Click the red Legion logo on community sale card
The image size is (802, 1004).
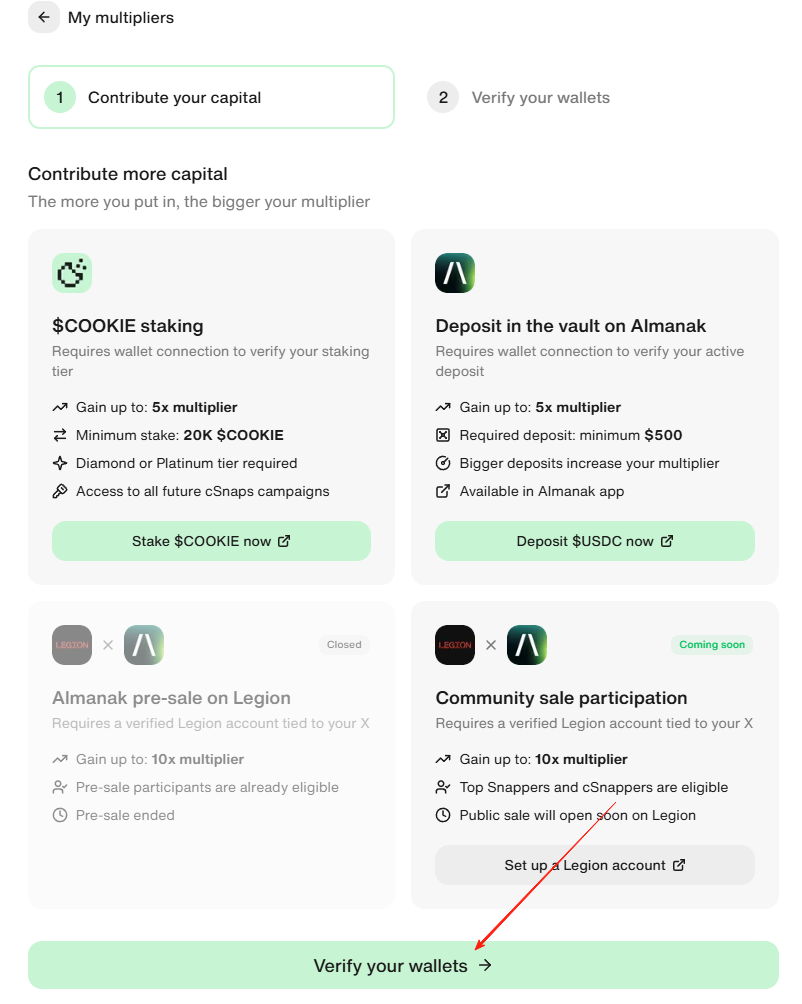(x=455, y=645)
